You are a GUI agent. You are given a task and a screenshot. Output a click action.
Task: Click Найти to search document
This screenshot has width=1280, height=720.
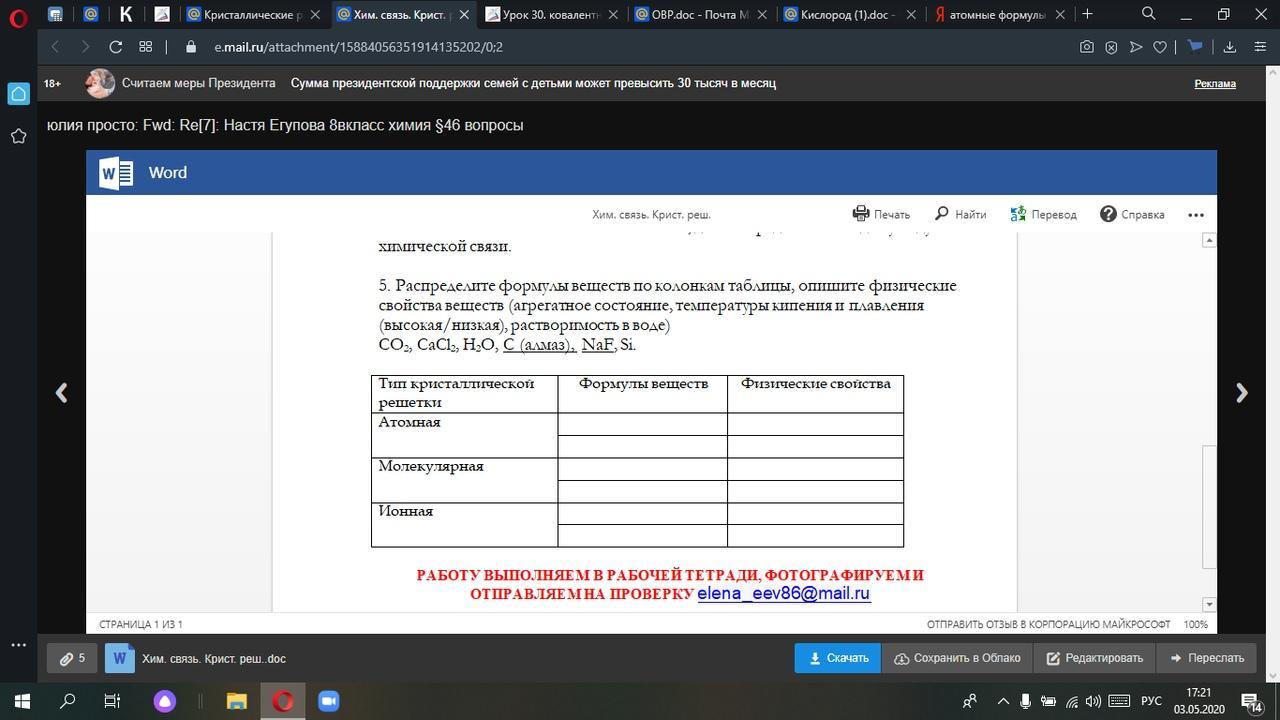click(960, 214)
